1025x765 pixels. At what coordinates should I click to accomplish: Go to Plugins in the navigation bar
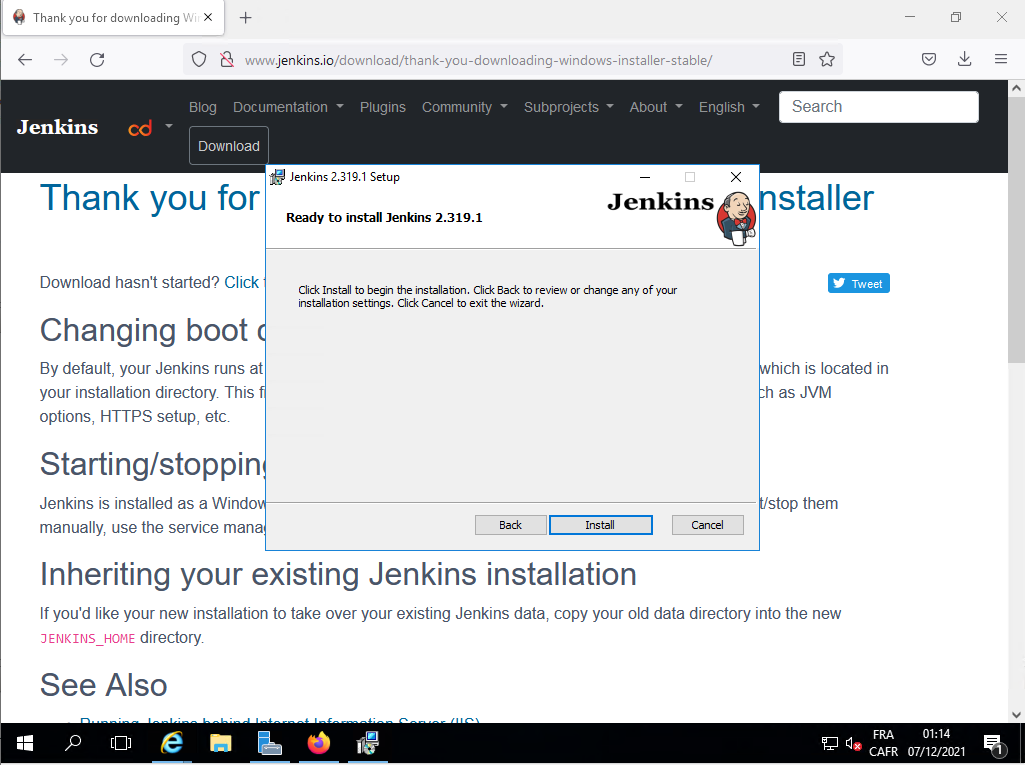click(x=383, y=107)
